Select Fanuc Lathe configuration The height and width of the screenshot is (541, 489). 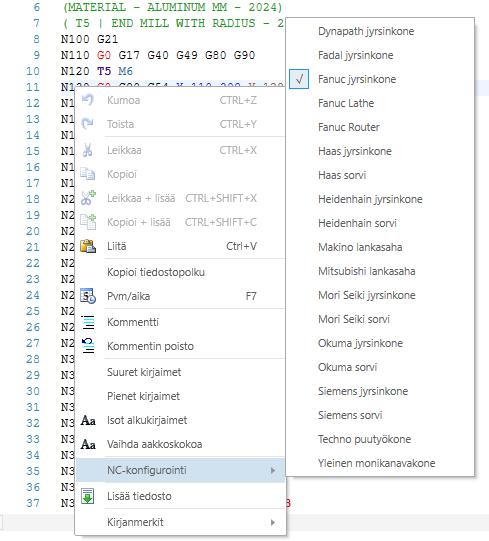coord(380,103)
